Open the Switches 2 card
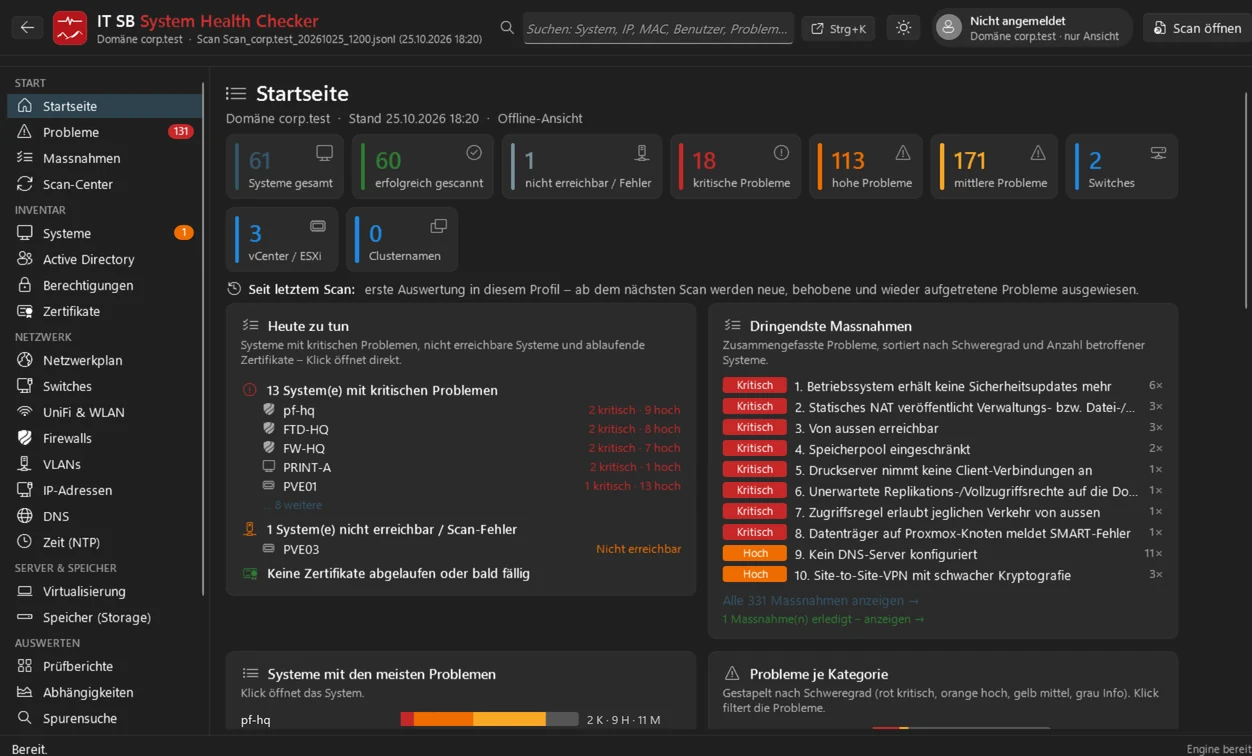Viewport: 1252px width, 756px height. tap(1122, 167)
